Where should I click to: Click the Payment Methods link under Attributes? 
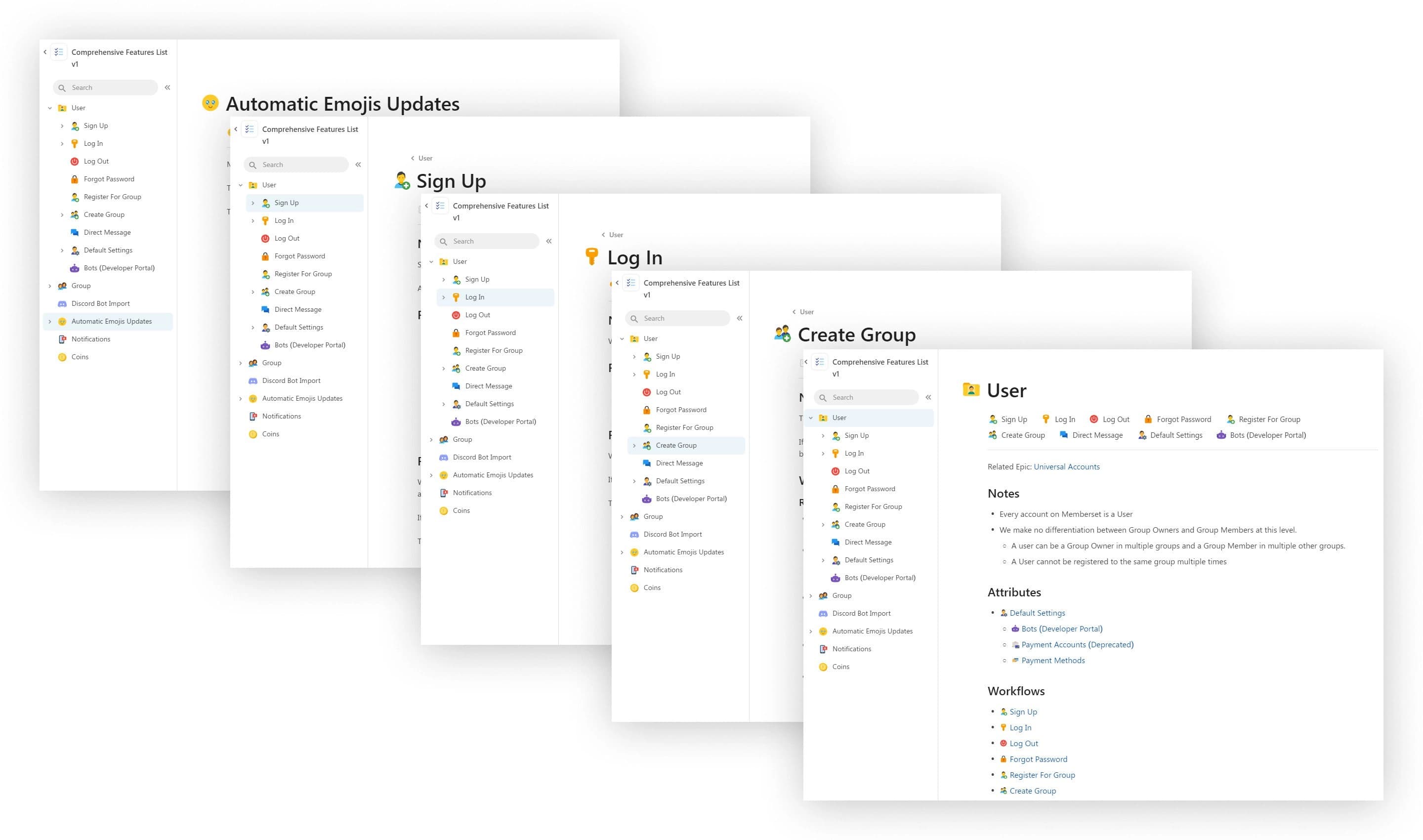(1053, 660)
